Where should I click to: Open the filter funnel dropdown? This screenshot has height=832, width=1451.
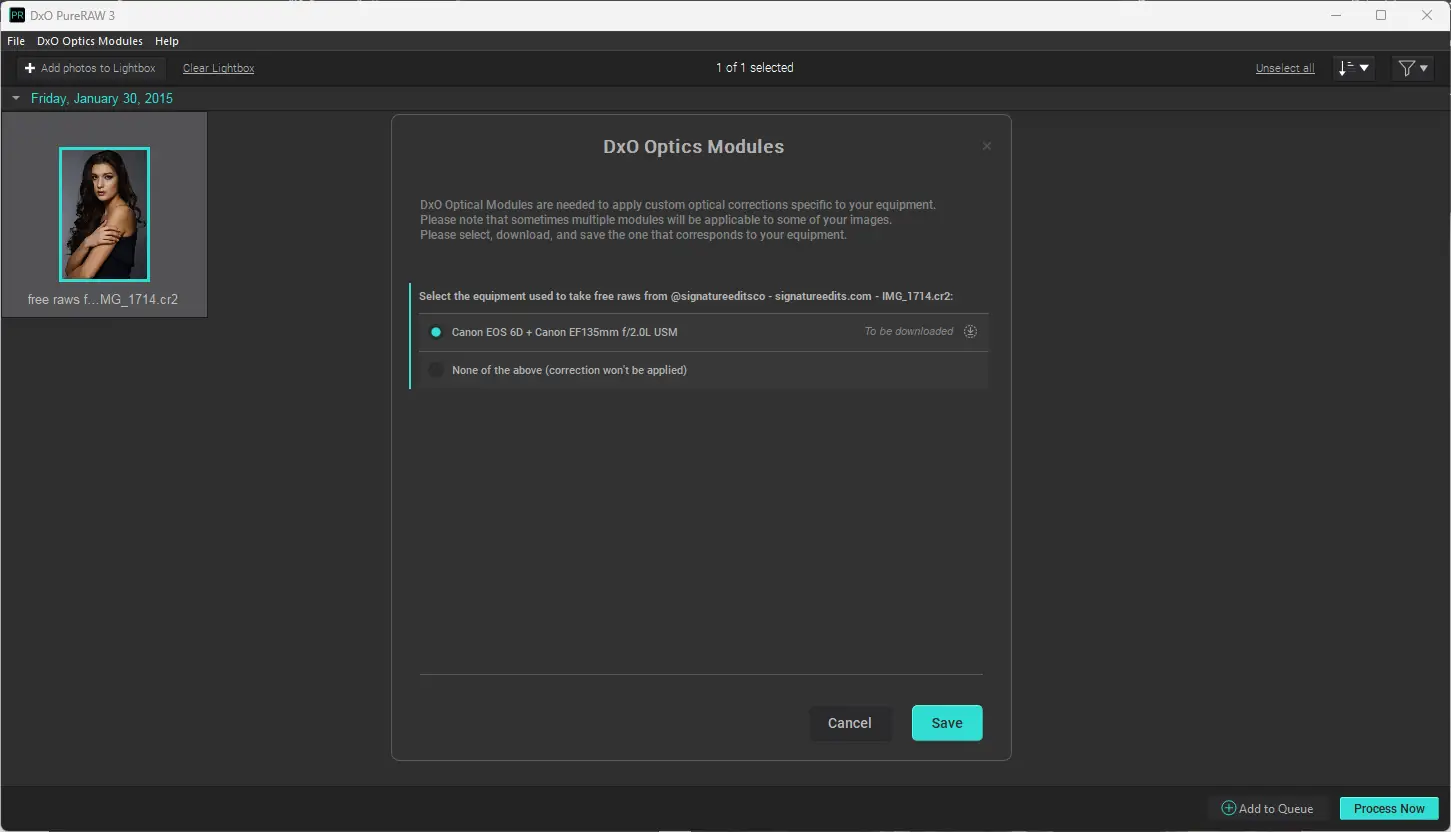[x=1413, y=68]
